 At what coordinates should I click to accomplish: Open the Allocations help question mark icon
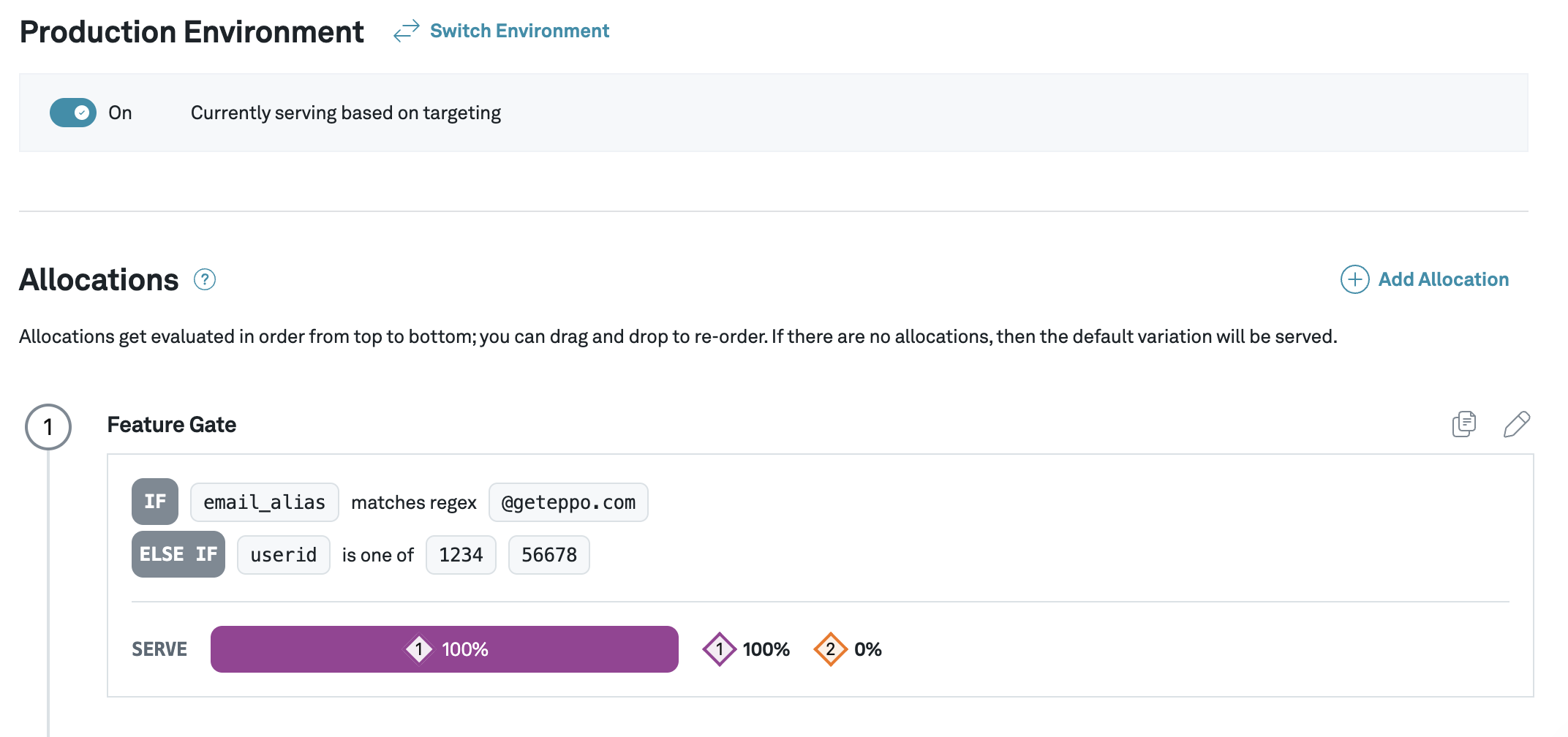(x=204, y=279)
